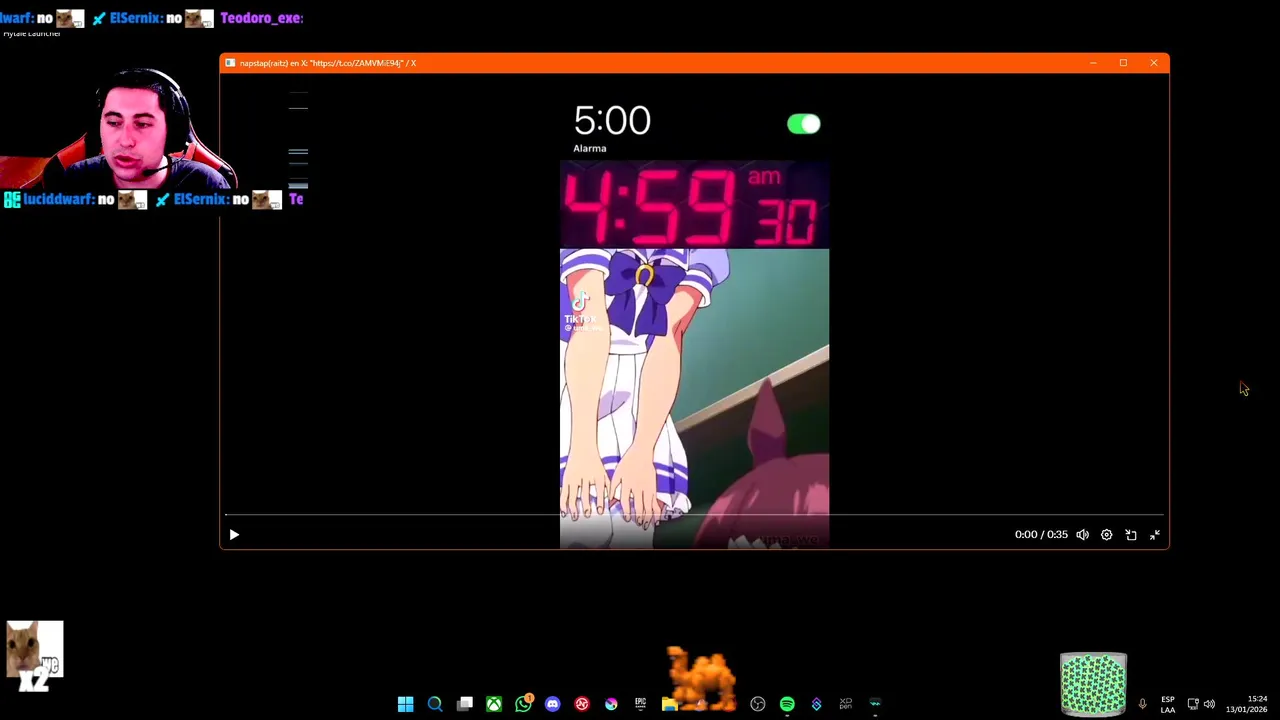Open the multicolored circle app in taskbar
Screen dimensions: 1280x720
(x=611, y=704)
